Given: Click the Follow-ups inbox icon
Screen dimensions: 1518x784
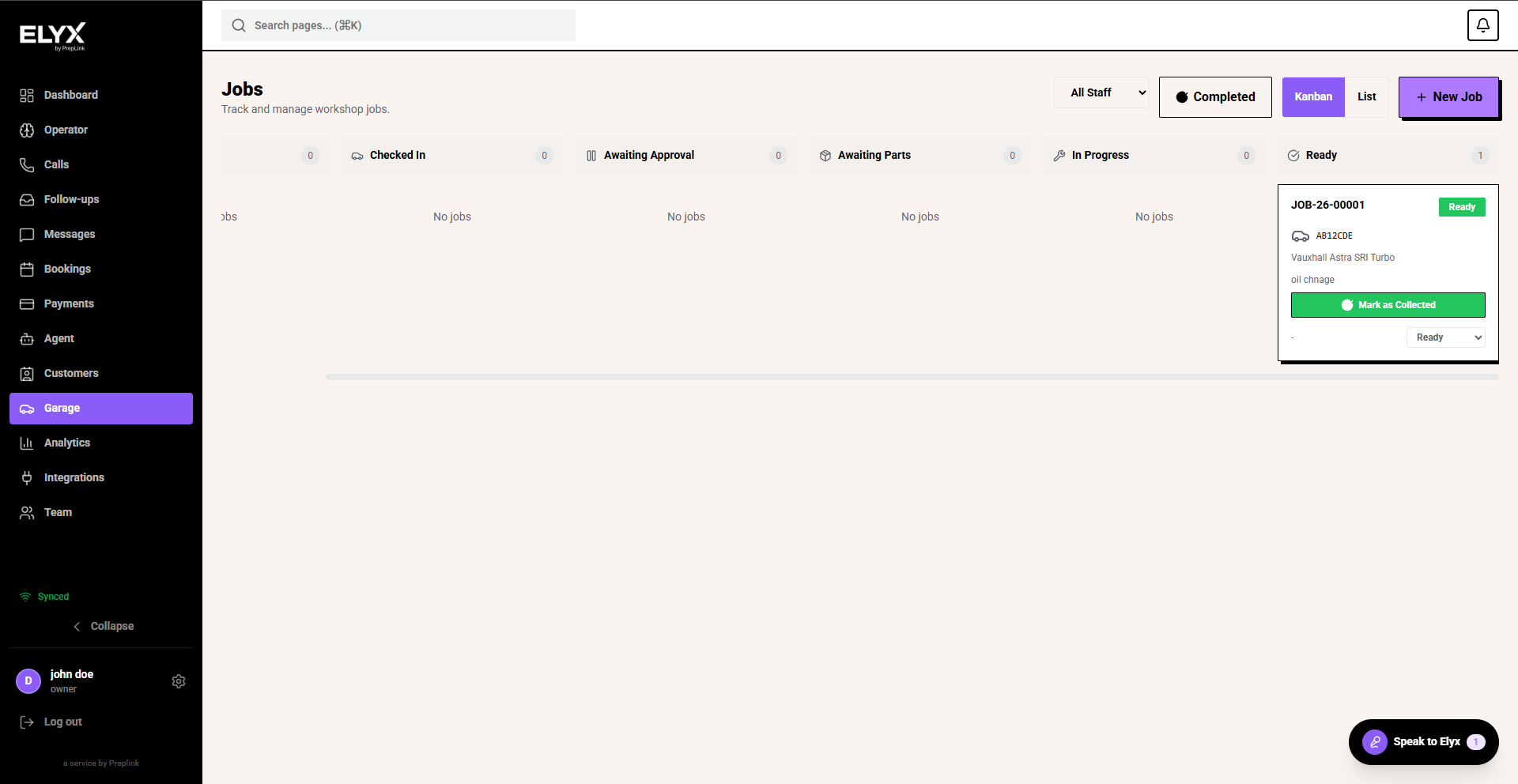Looking at the screenshot, I should click(27, 199).
